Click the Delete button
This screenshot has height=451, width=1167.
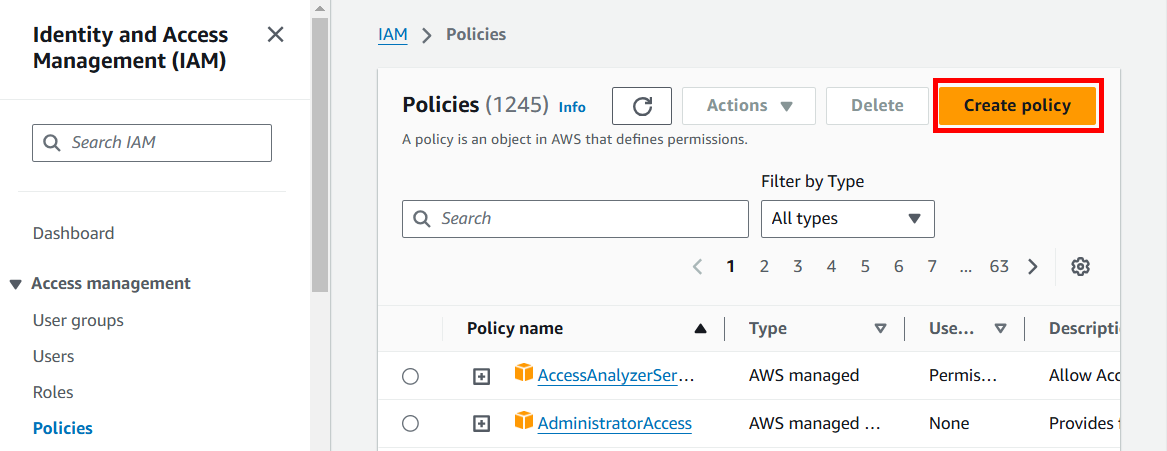pyautogui.click(x=877, y=106)
